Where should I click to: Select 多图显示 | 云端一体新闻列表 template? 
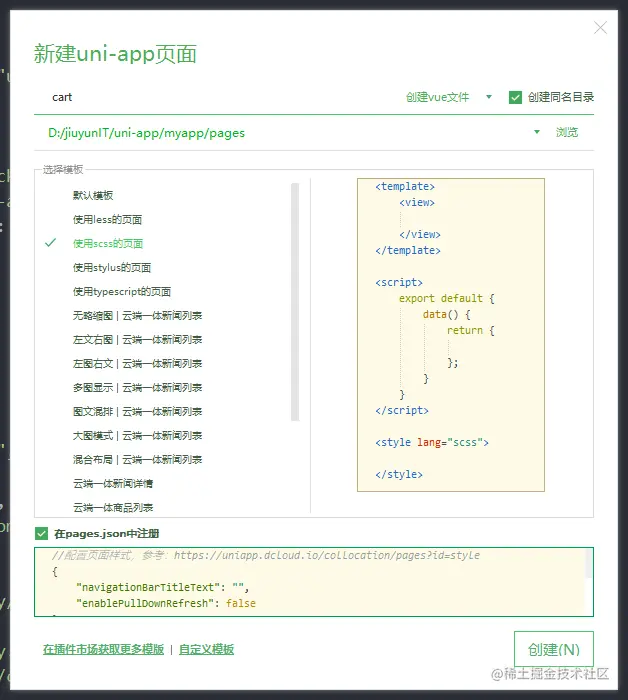[137, 388]
